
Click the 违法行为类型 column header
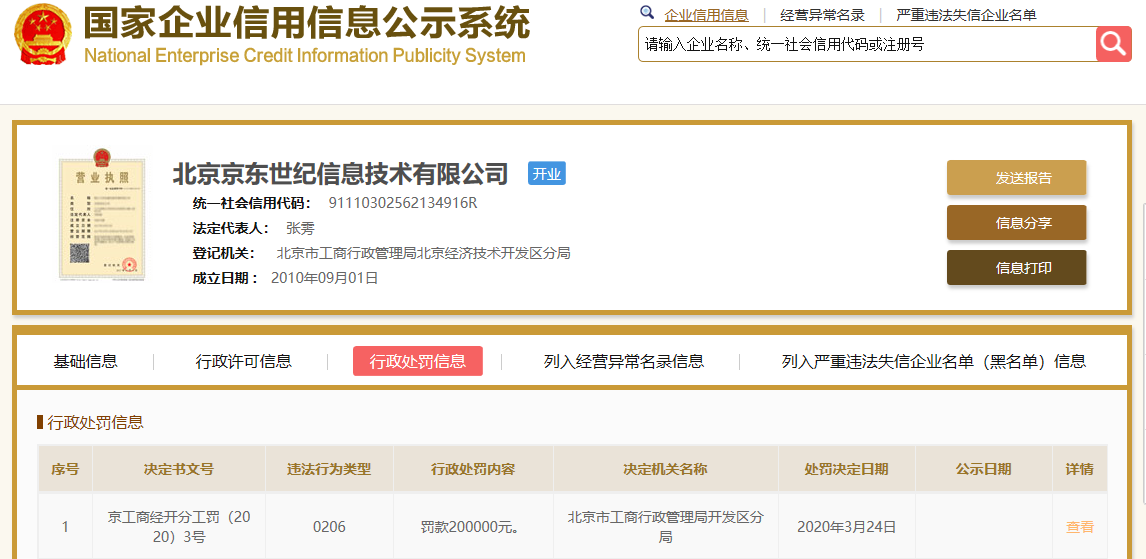(x=329, y=469)
